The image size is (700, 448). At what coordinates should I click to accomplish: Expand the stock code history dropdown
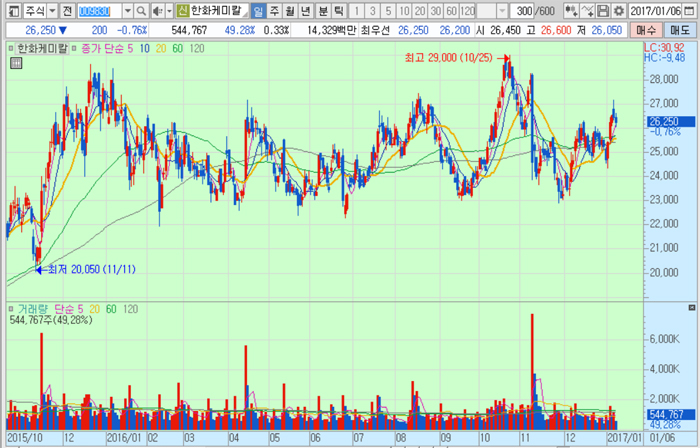click(x=130, y=10)
